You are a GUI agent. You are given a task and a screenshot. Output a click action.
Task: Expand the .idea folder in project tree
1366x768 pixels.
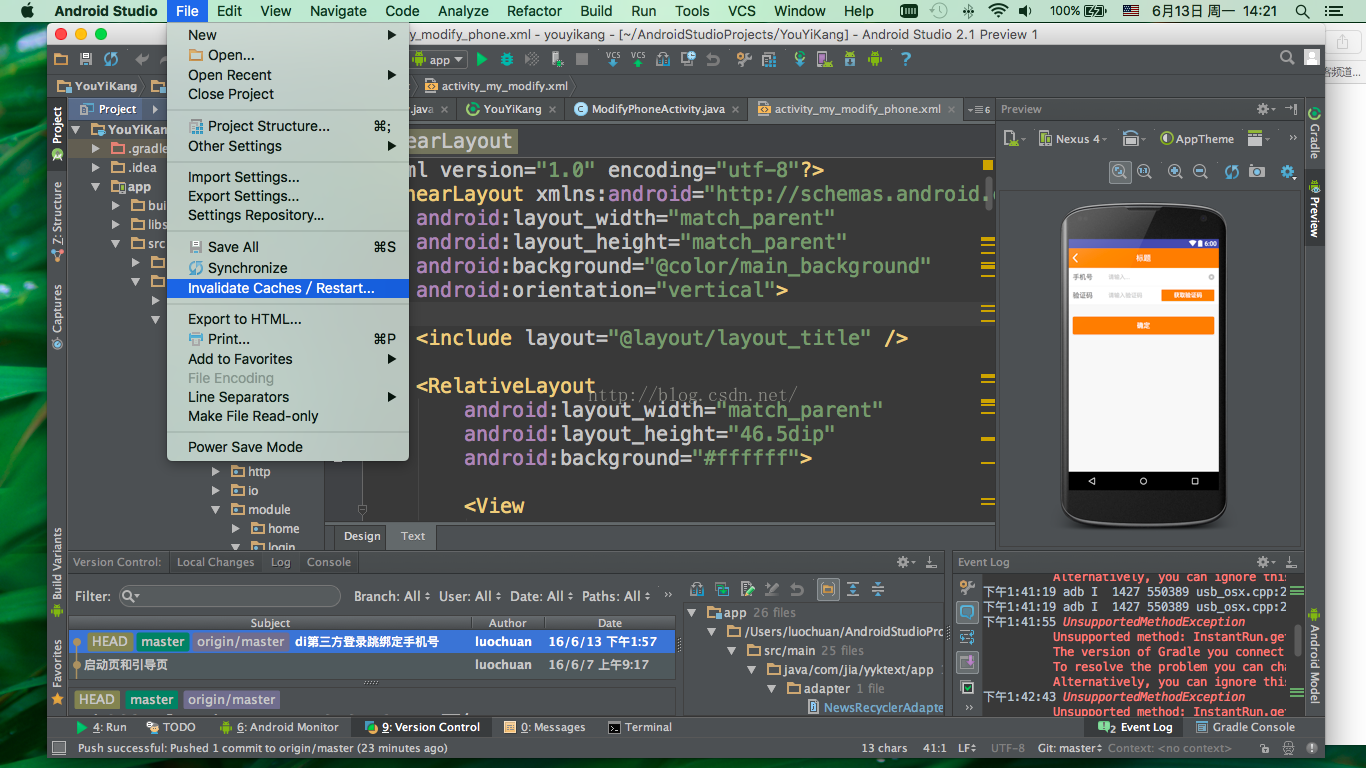point(95,168)
